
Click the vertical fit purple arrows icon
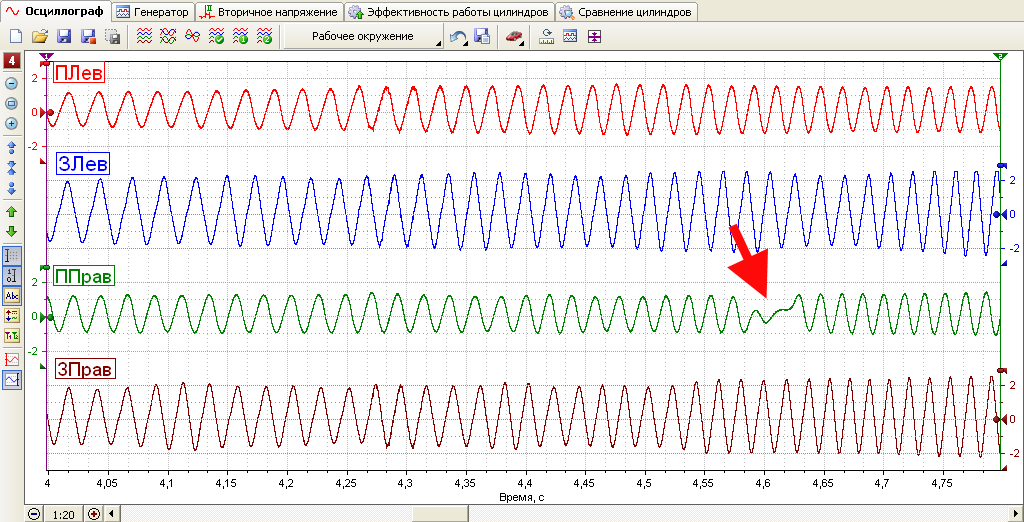coord(594,37)
